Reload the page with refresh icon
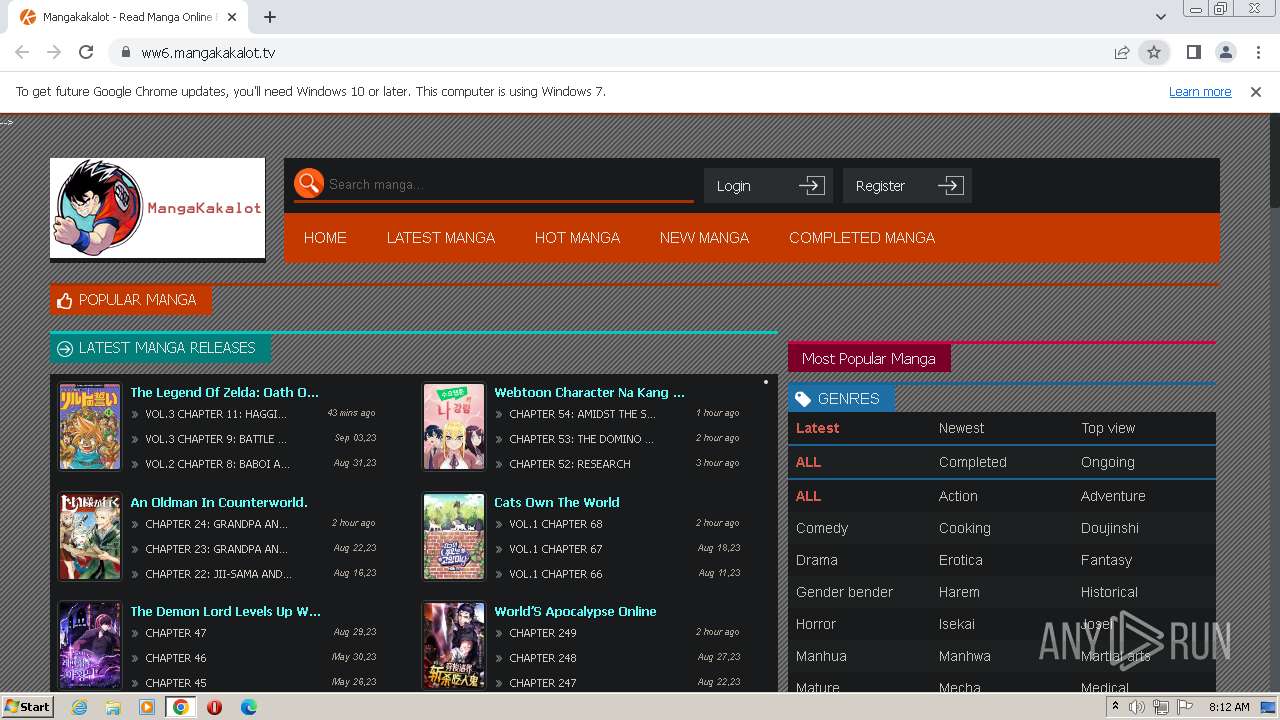Viewport: 1280px width, 720px height. pyautogui.click(x=86, y=52)
